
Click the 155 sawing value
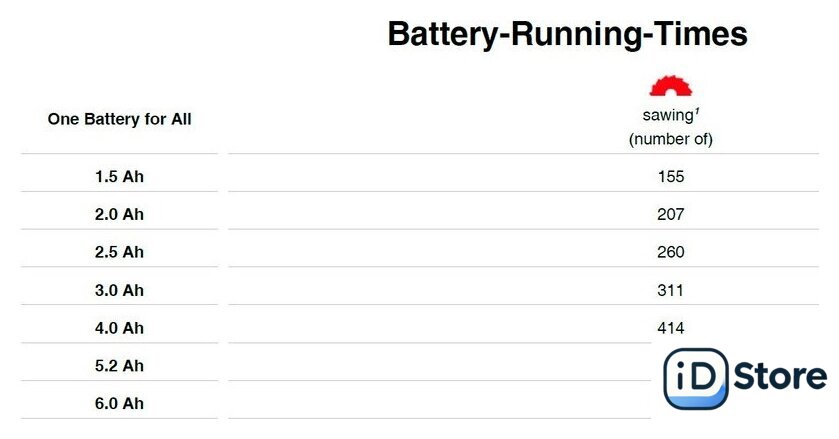670,176
